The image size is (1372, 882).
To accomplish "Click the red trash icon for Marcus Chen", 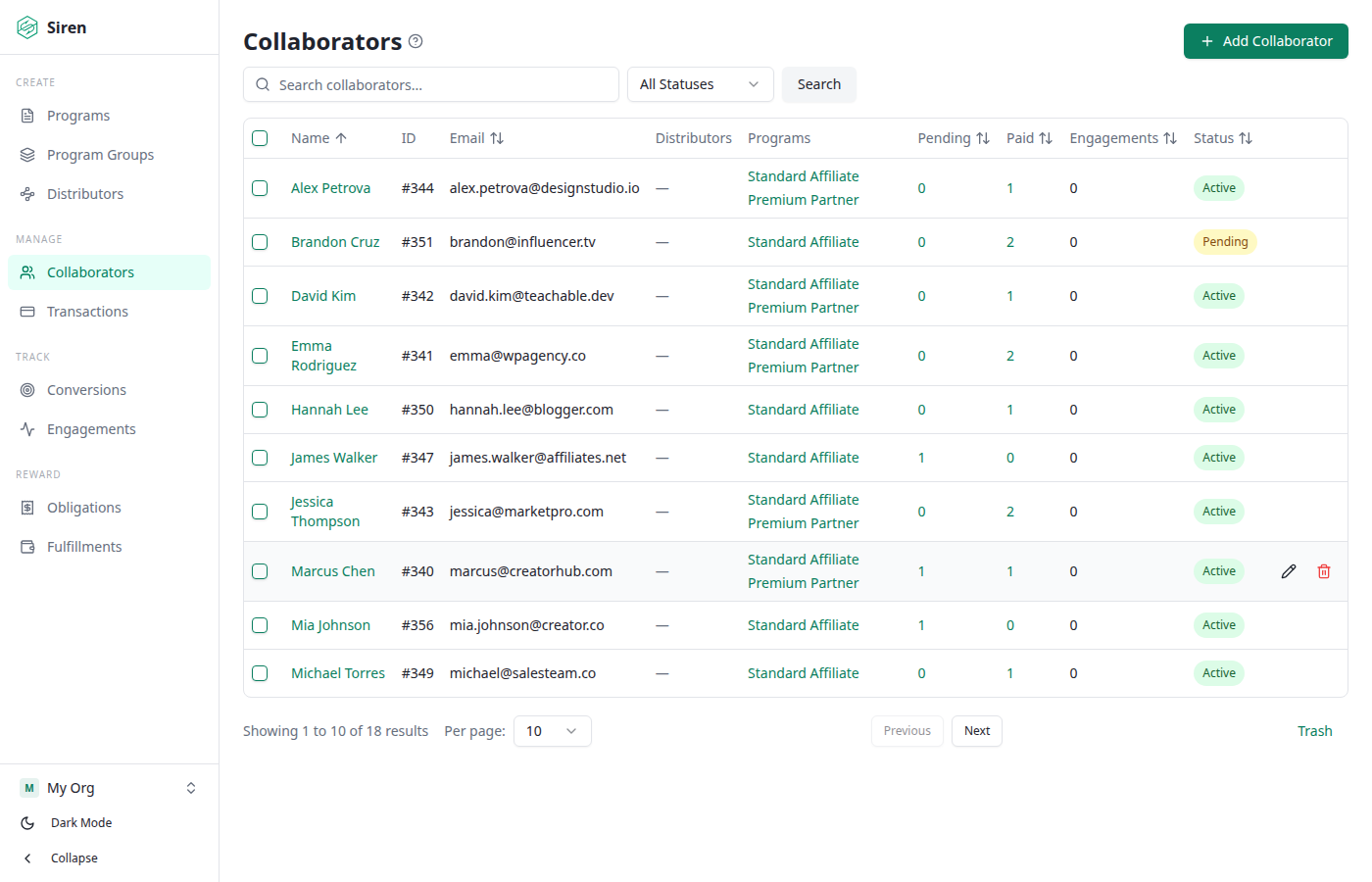I will [x=1324, y=571].
